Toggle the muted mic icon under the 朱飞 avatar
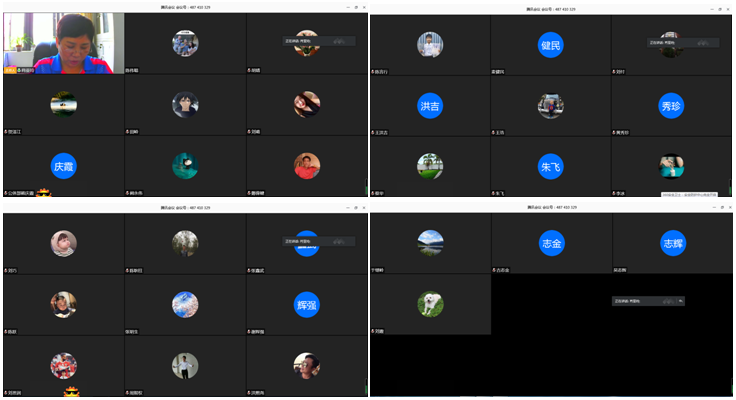Image resolution: width=736 pixels, height=400 pixels. pos(493,193)
